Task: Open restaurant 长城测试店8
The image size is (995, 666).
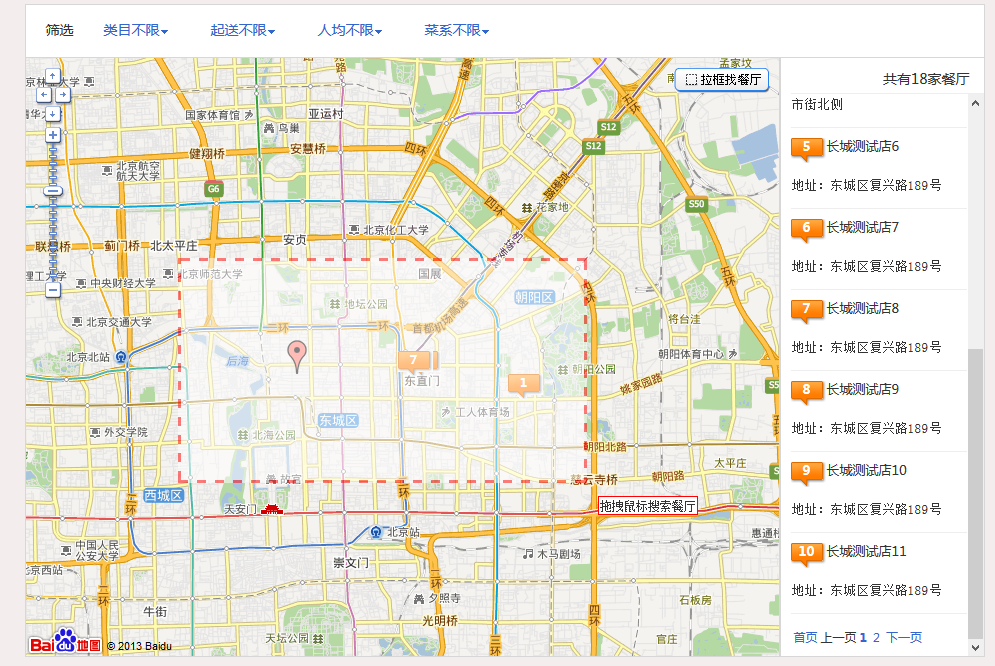Action: (862, 309)
